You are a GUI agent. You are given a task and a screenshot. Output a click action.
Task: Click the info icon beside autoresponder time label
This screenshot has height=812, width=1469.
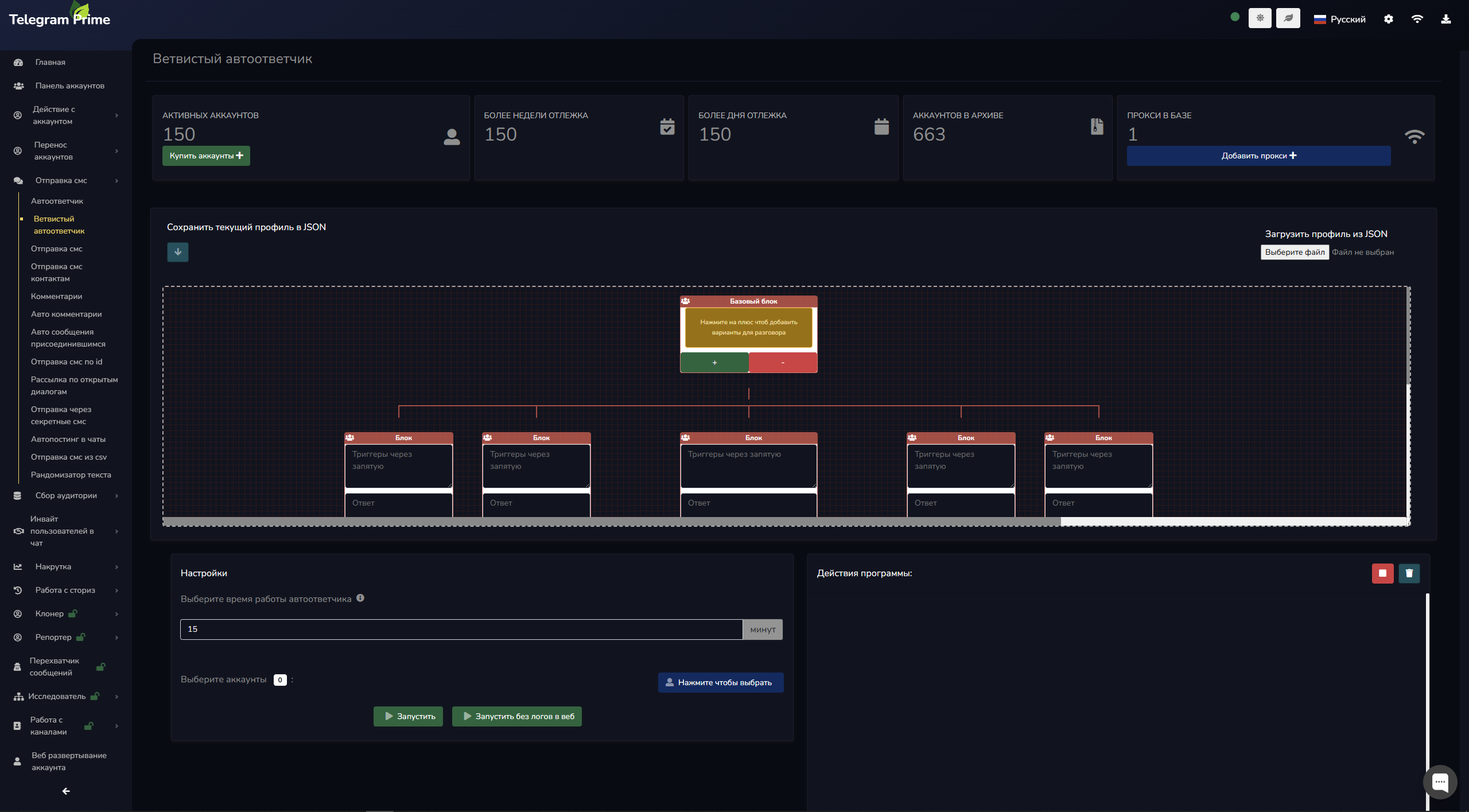[x=360, y=598]
